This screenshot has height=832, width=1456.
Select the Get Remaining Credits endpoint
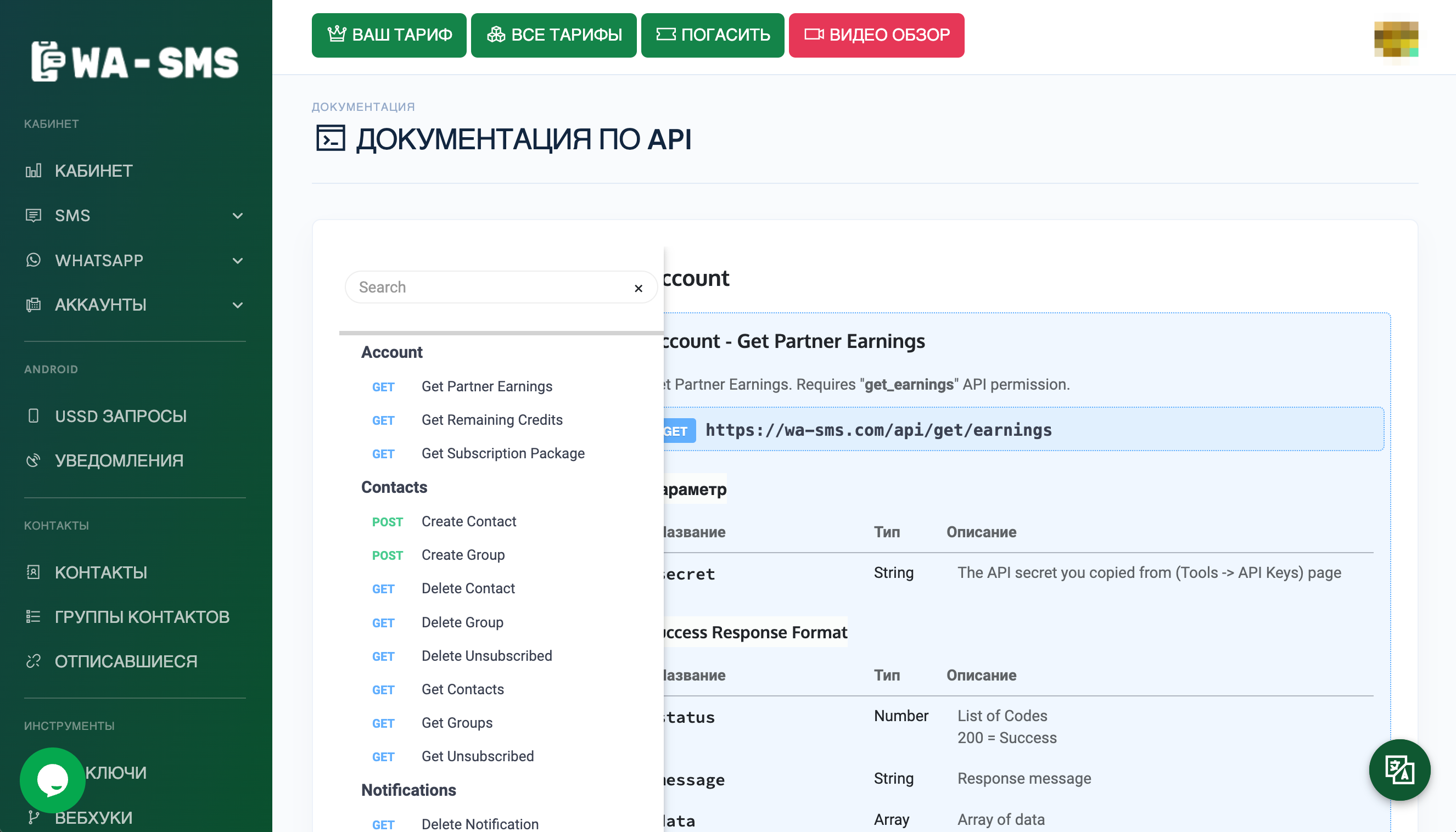coord(491,420)
